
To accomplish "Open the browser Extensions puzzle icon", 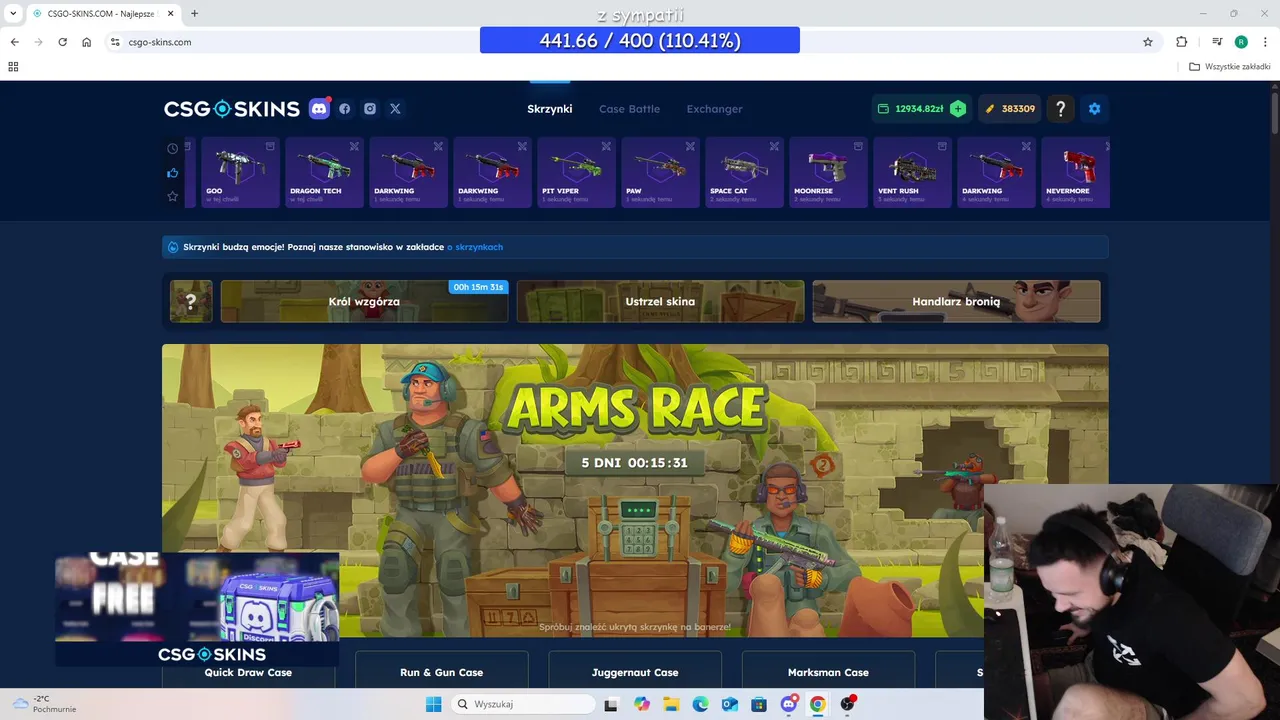I will 1182,42.
